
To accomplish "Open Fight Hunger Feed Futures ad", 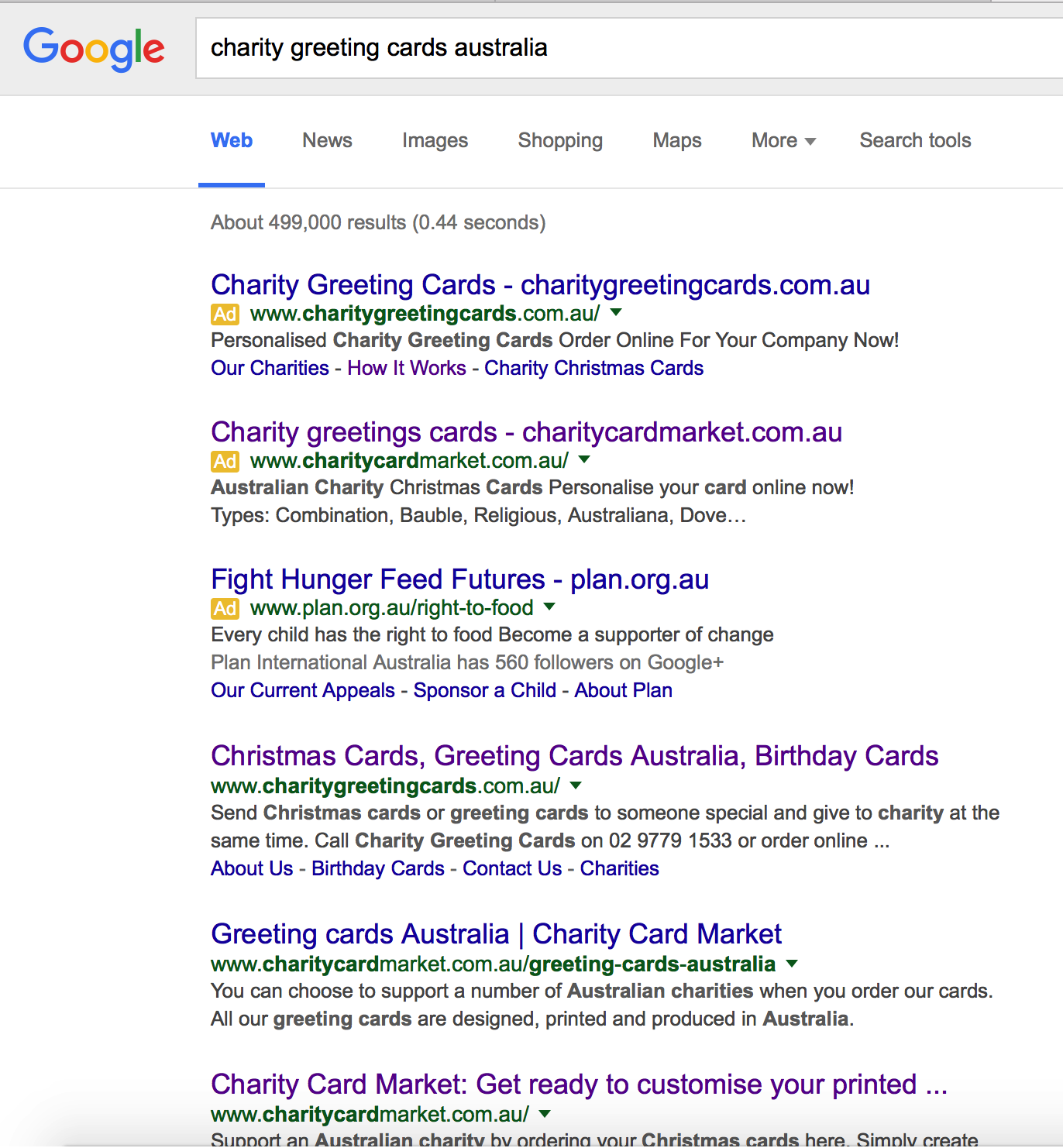I will (459, 579).
